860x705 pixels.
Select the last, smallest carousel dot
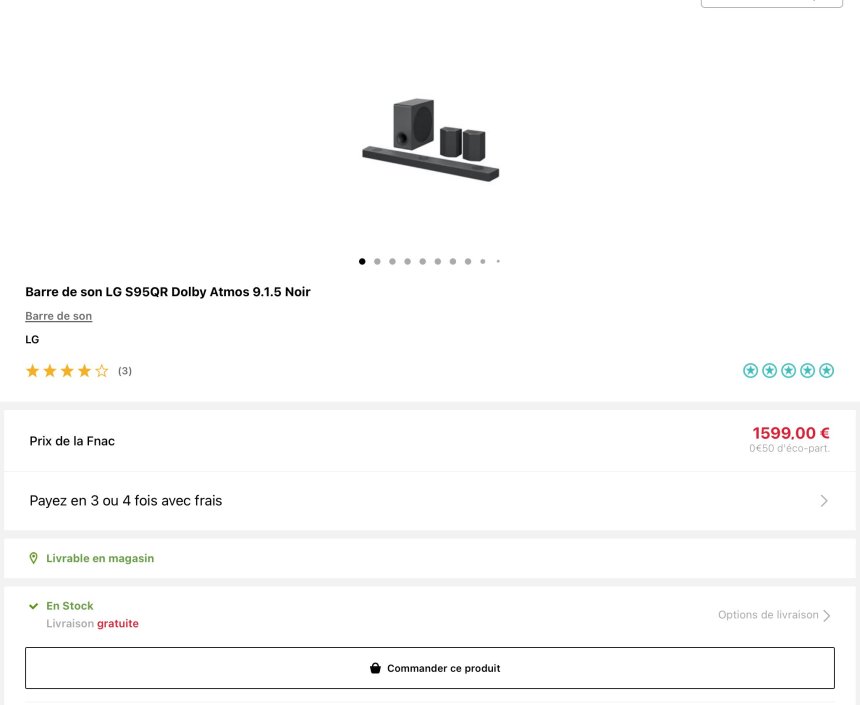498,261
